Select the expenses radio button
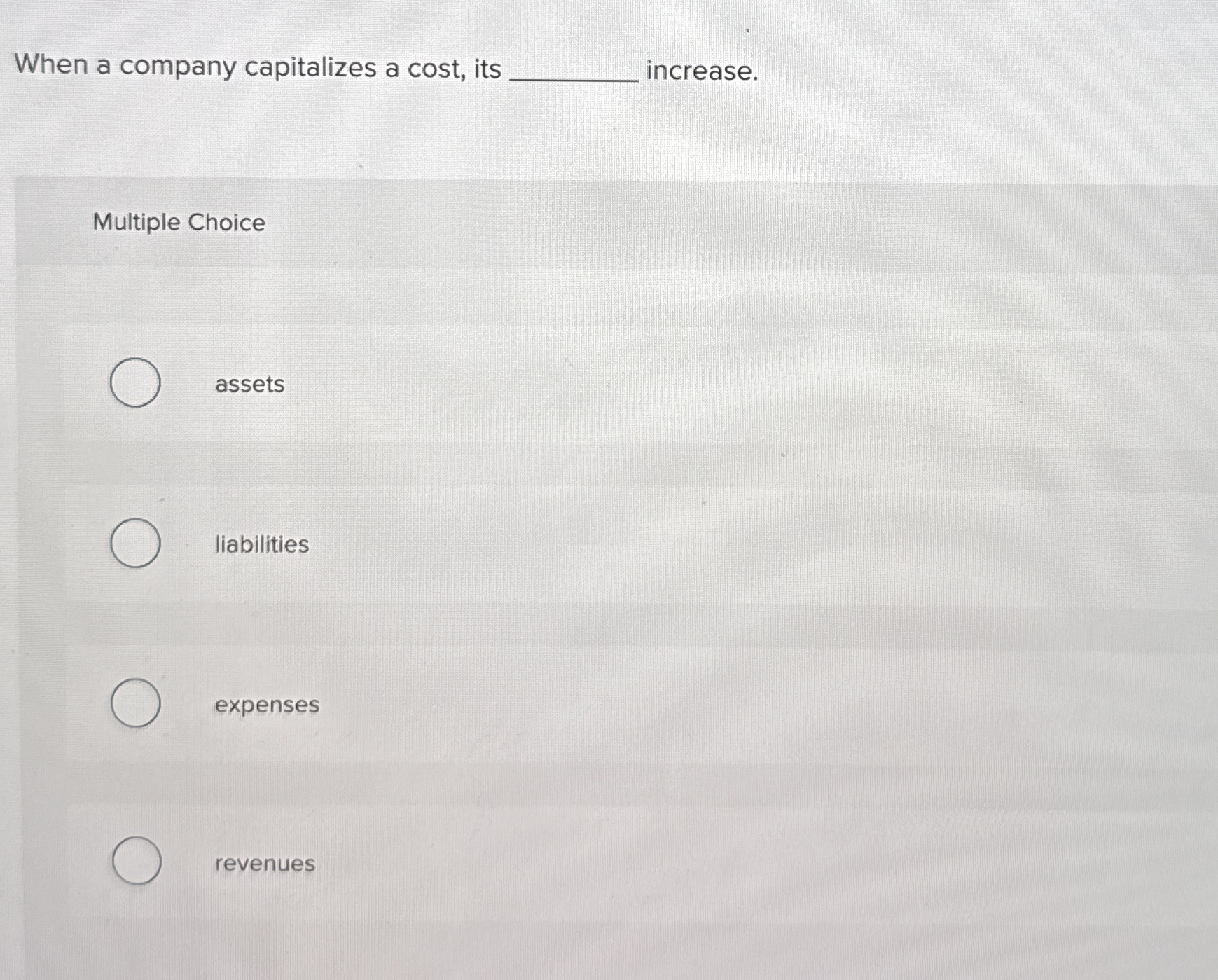 (135, 703)
